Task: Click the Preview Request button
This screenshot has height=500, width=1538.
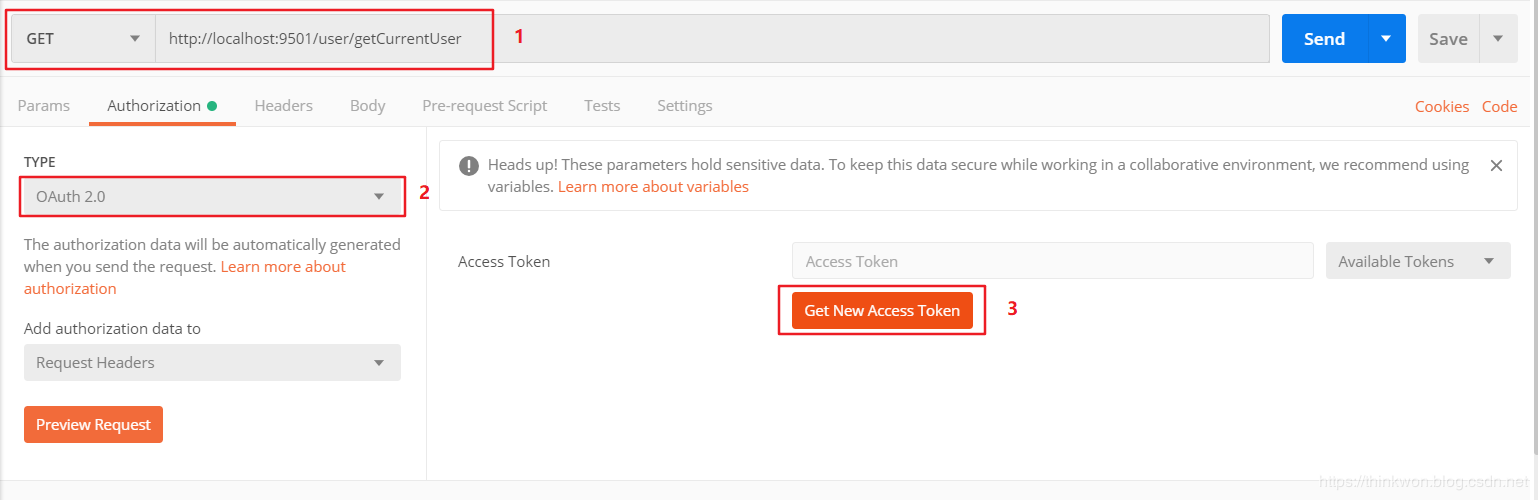Action: 93,425
